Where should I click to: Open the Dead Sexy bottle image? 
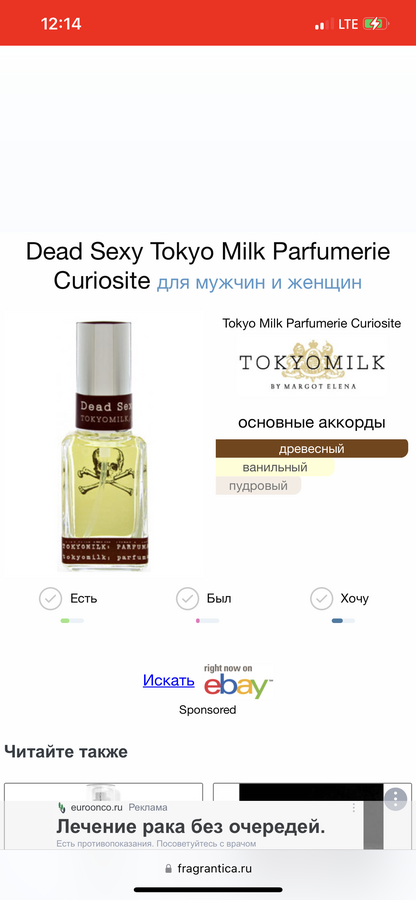104,441
